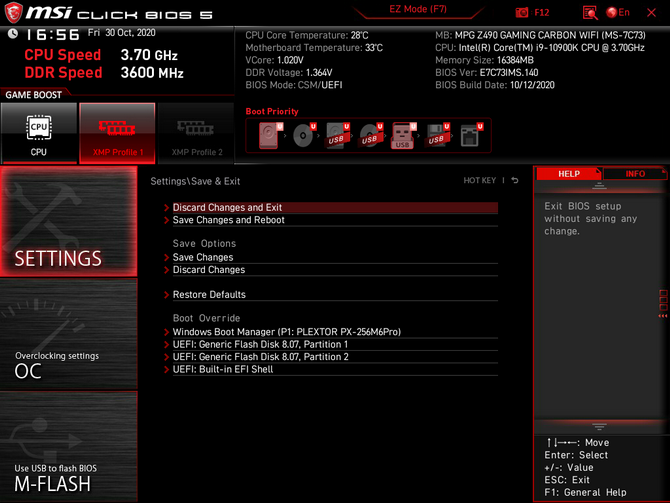Click the arrow before Discard Changes option
This screenshot has width=670, height=503.
167,270
